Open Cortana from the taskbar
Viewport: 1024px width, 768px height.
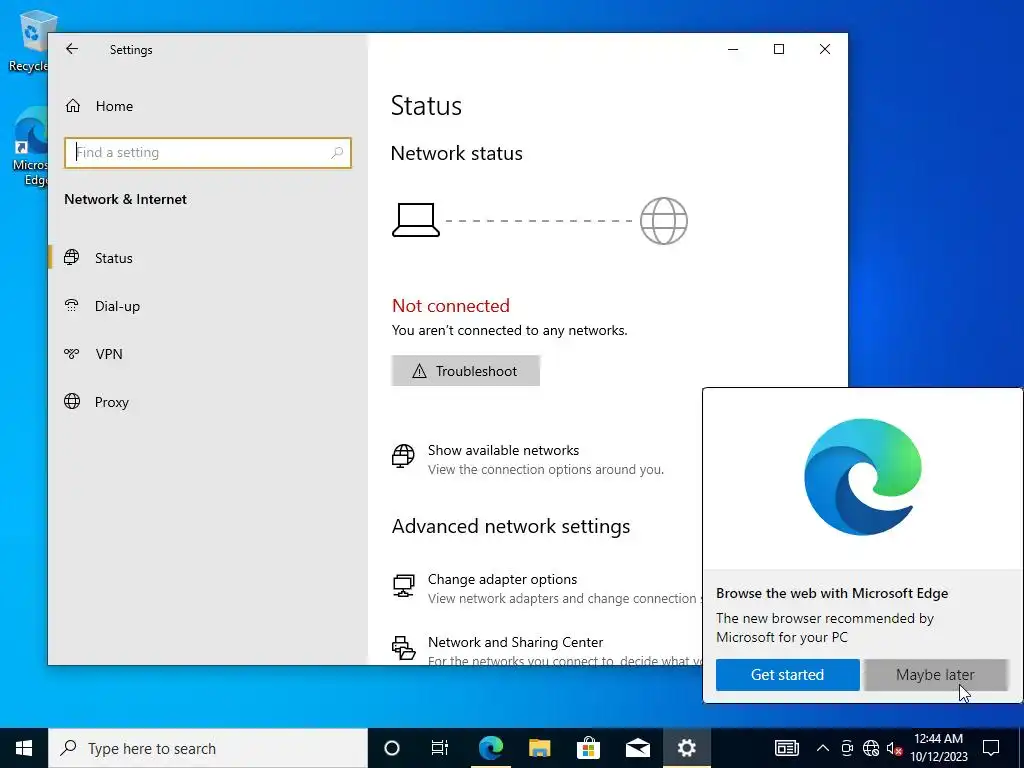[392, 748]
